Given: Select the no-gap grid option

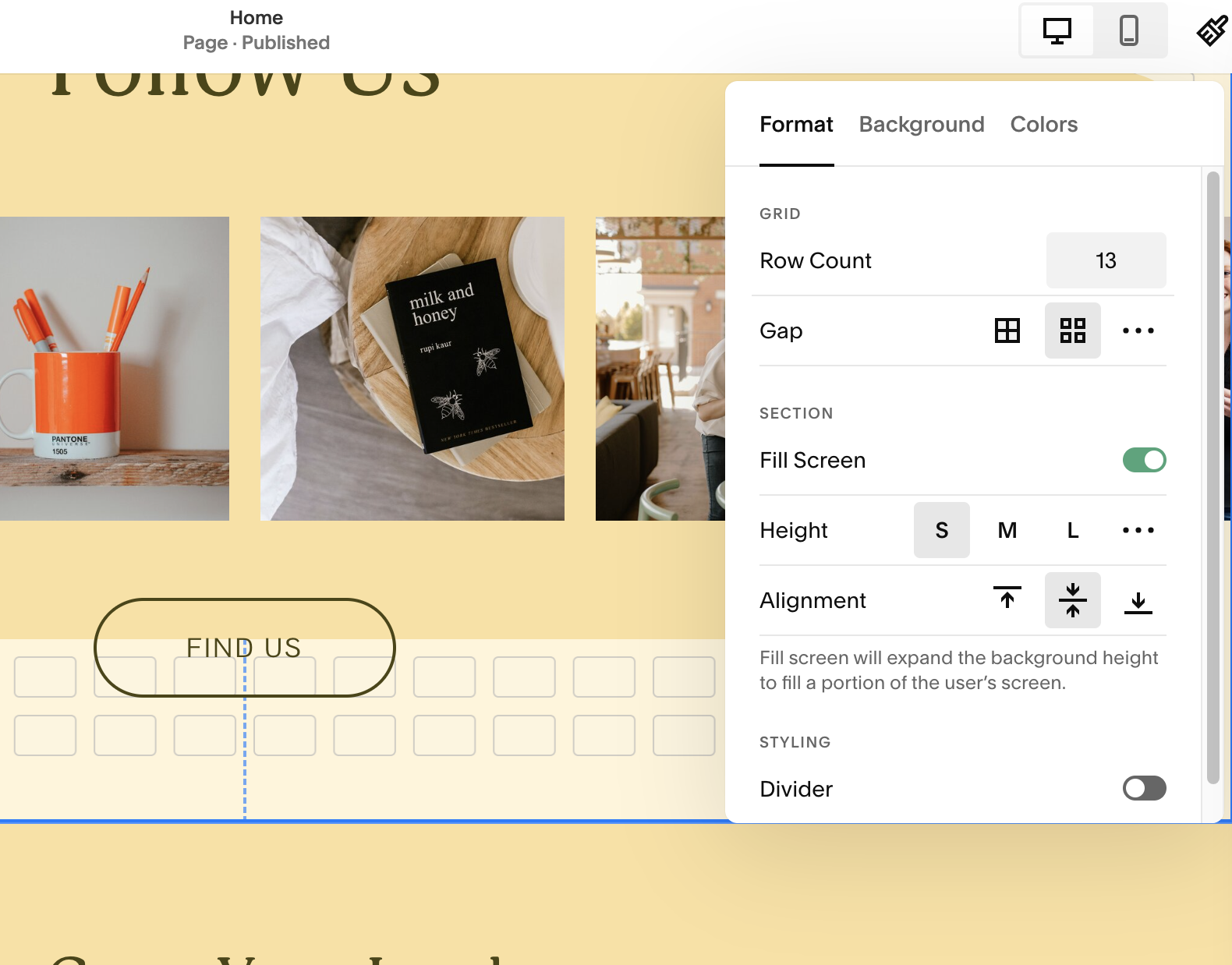Looking at the screenshot, I should coord(1007,331).
